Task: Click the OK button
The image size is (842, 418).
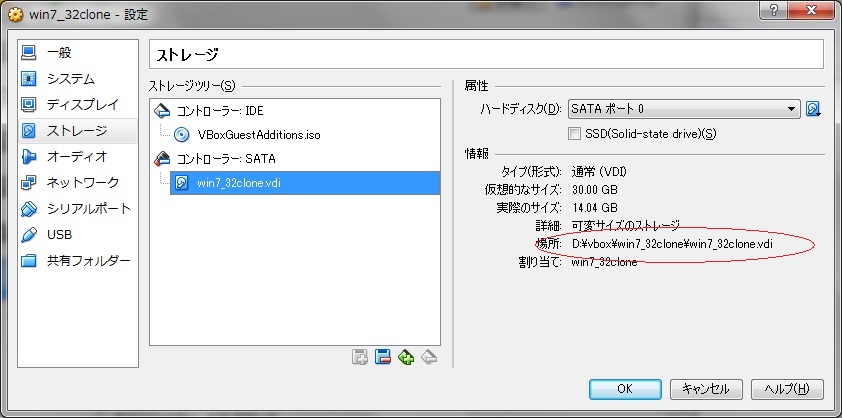Action: 625,389
